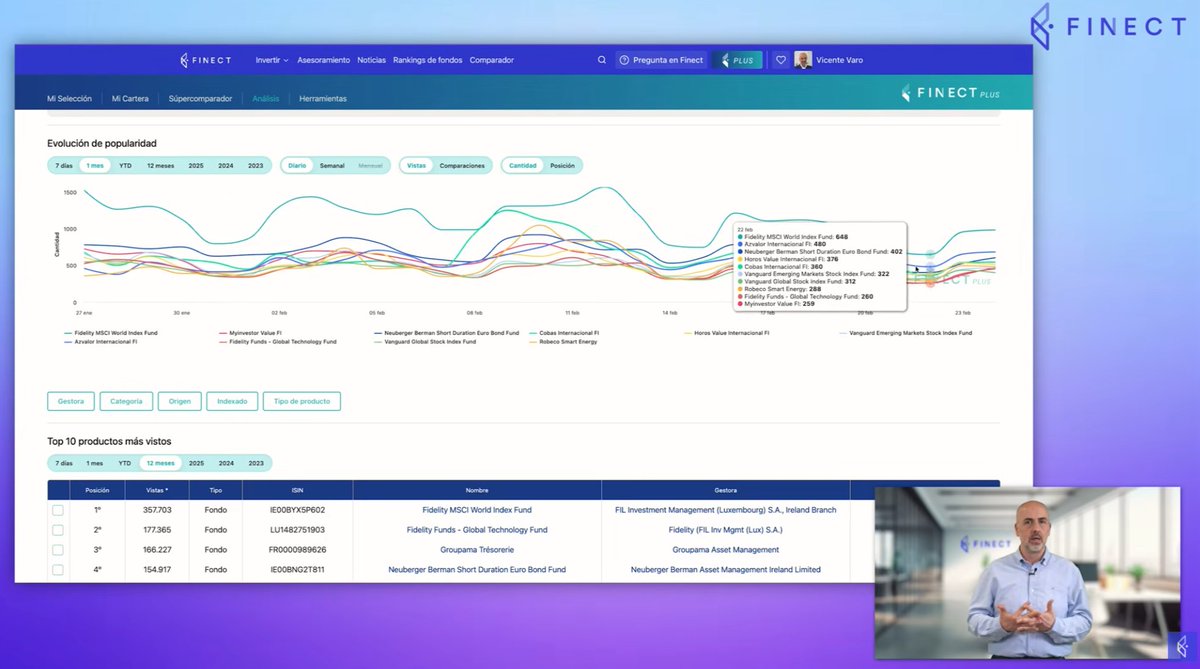The image size is (1200, 669).
Task: Toggle Horos Value Internacional FI legend entry
Action: pos(729,333)
